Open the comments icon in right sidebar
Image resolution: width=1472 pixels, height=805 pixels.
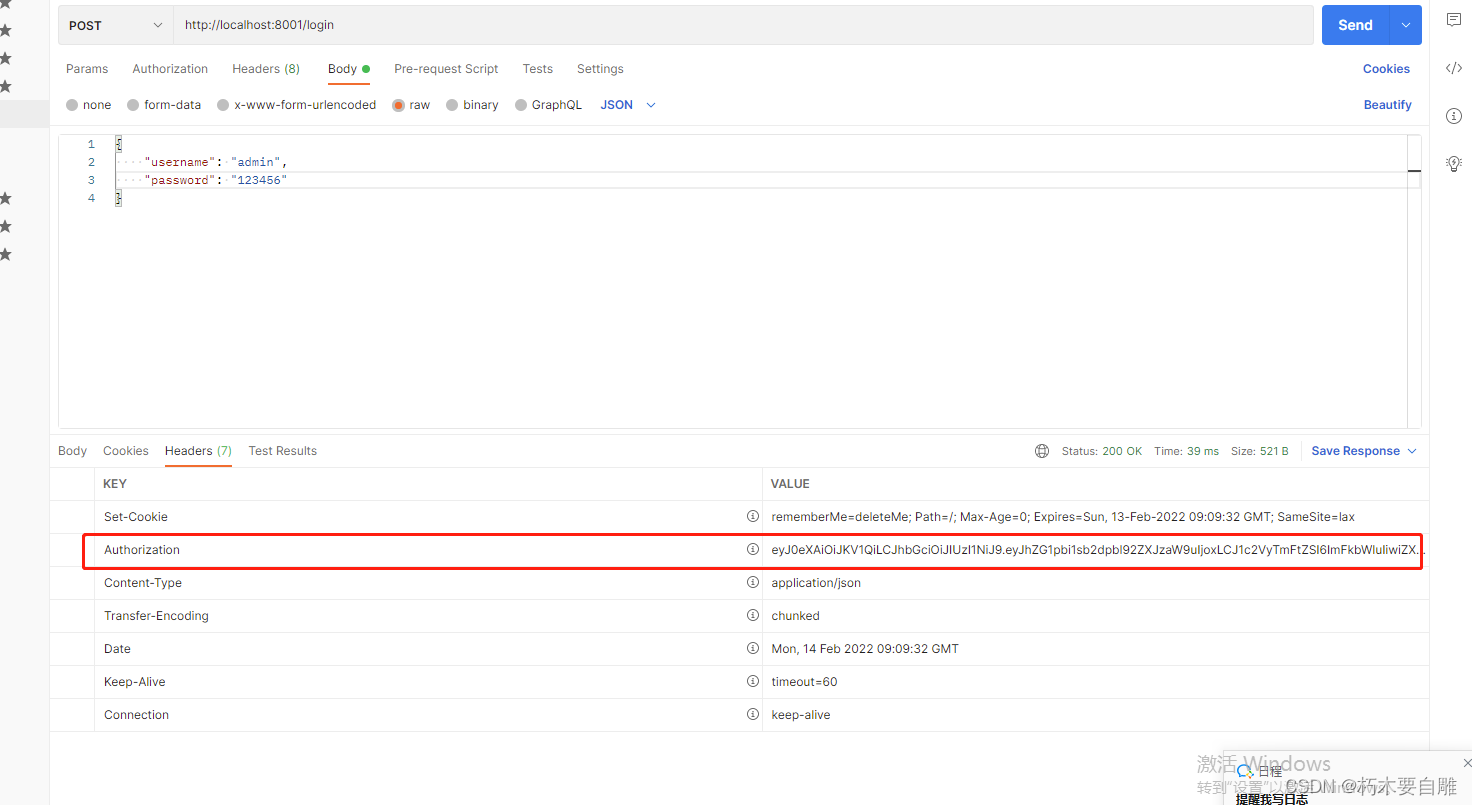pyautogui.click(x=1454, y=21)
